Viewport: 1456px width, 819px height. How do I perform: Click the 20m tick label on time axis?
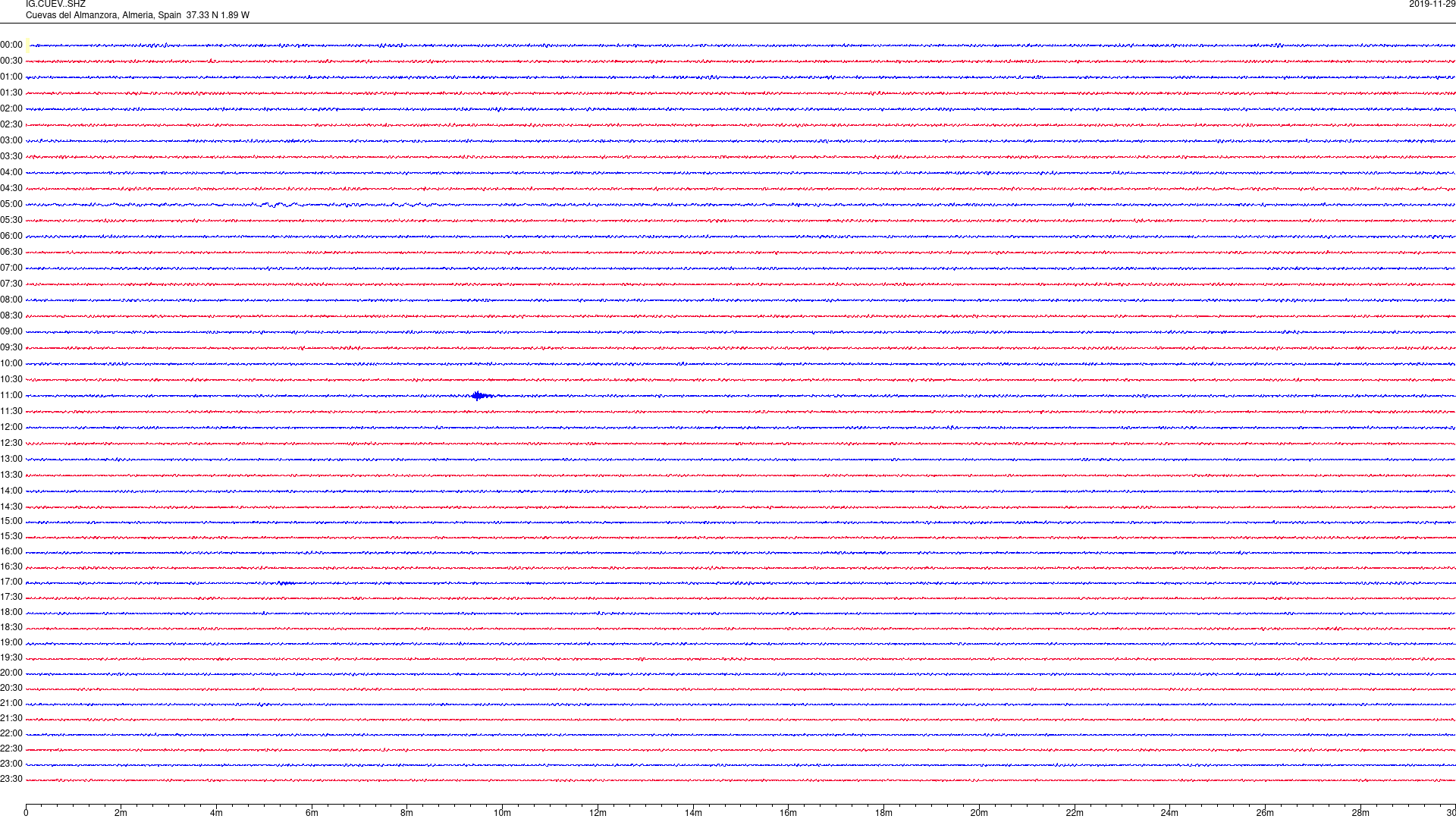click(x=979, y=813)
